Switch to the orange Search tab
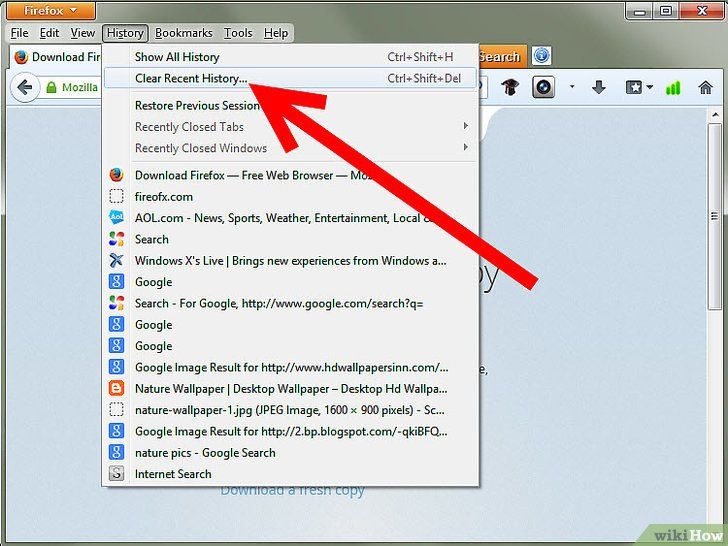Image resolution: width=728 pixels, height=546 pixels. (502, 57)
